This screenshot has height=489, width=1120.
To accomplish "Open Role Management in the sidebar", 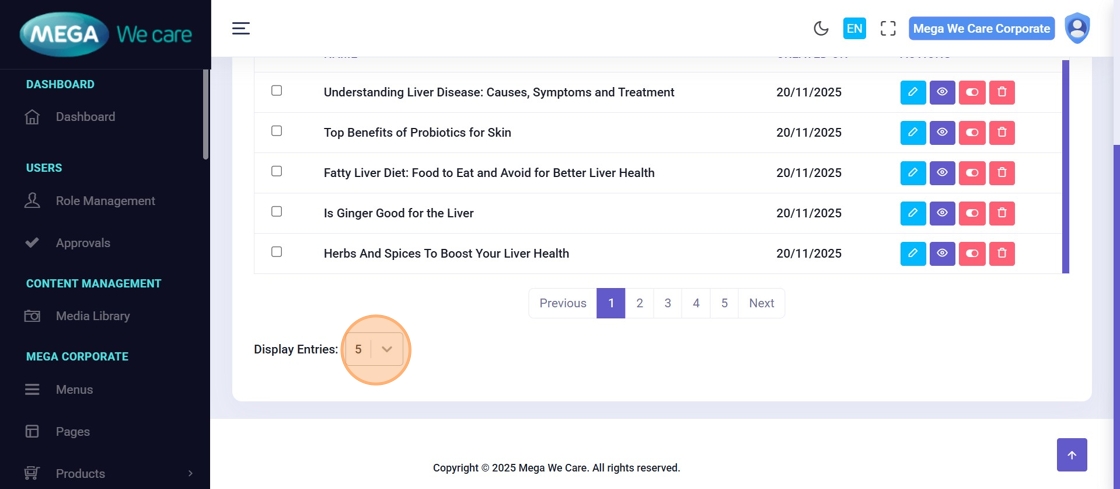I will point(105,201).
